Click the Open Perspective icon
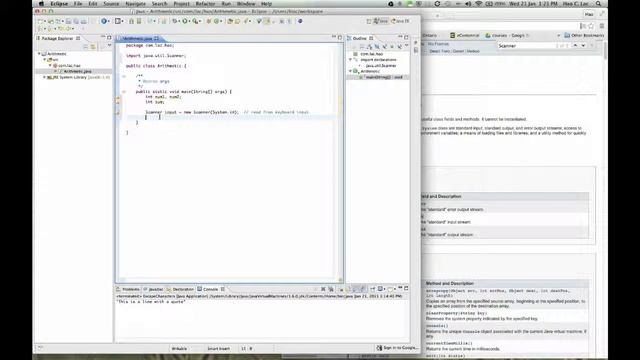 pos(369,21)
